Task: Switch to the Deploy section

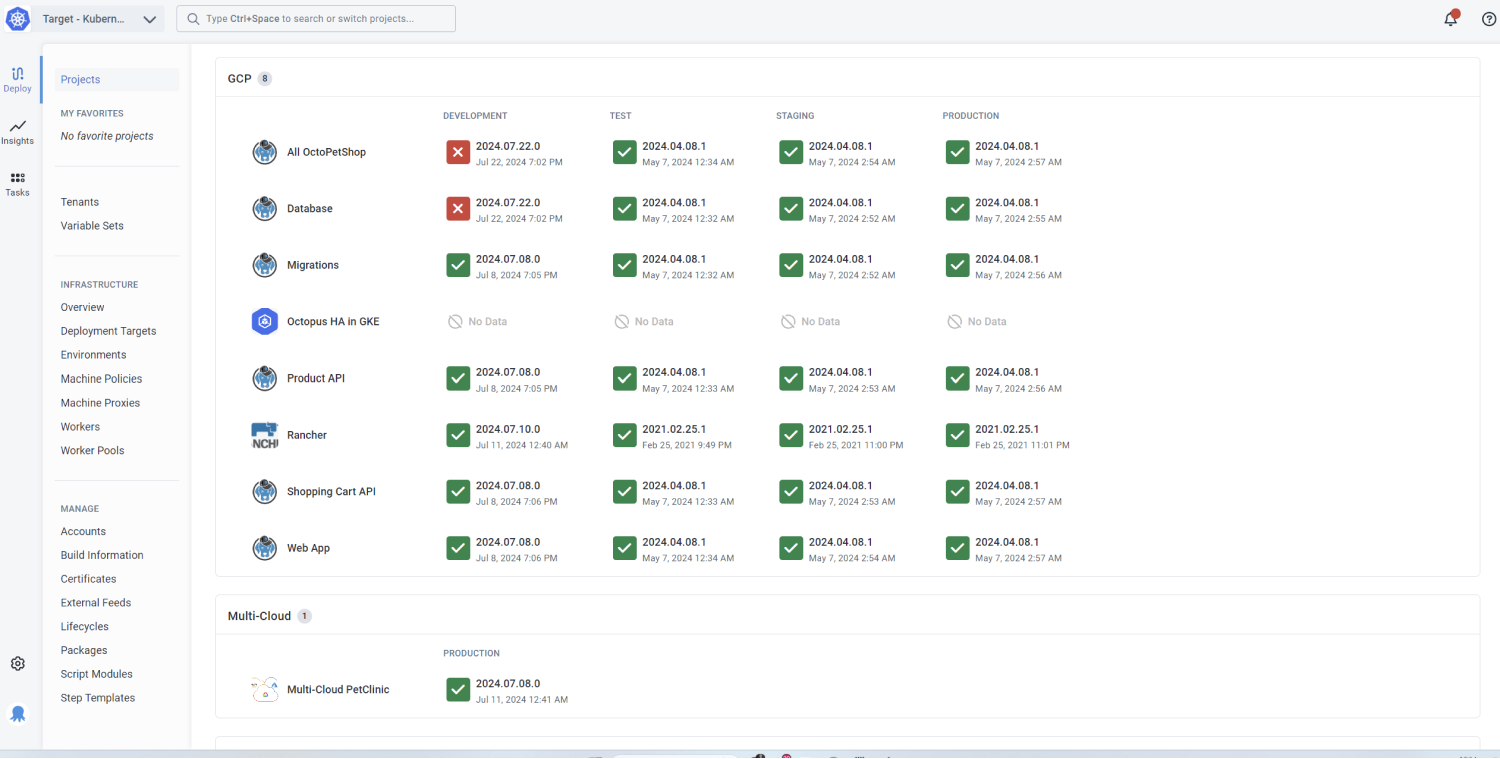Action: coord(17,80)
